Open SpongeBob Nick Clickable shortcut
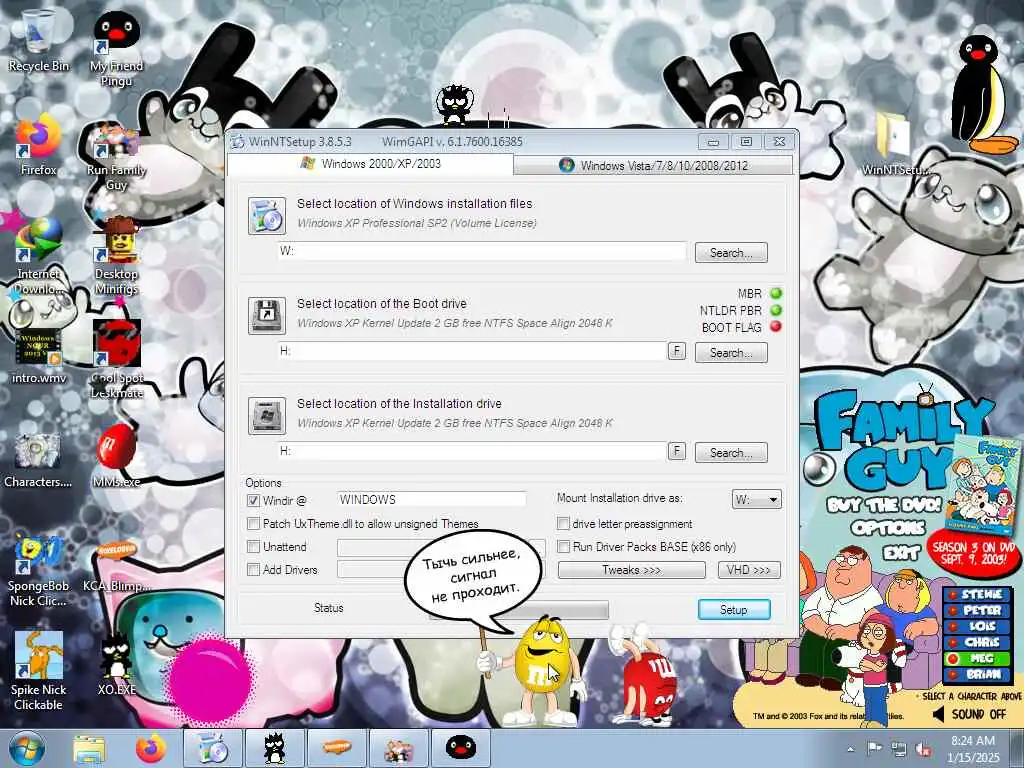This screenshot has height=768, width=1024. point(38,571)
